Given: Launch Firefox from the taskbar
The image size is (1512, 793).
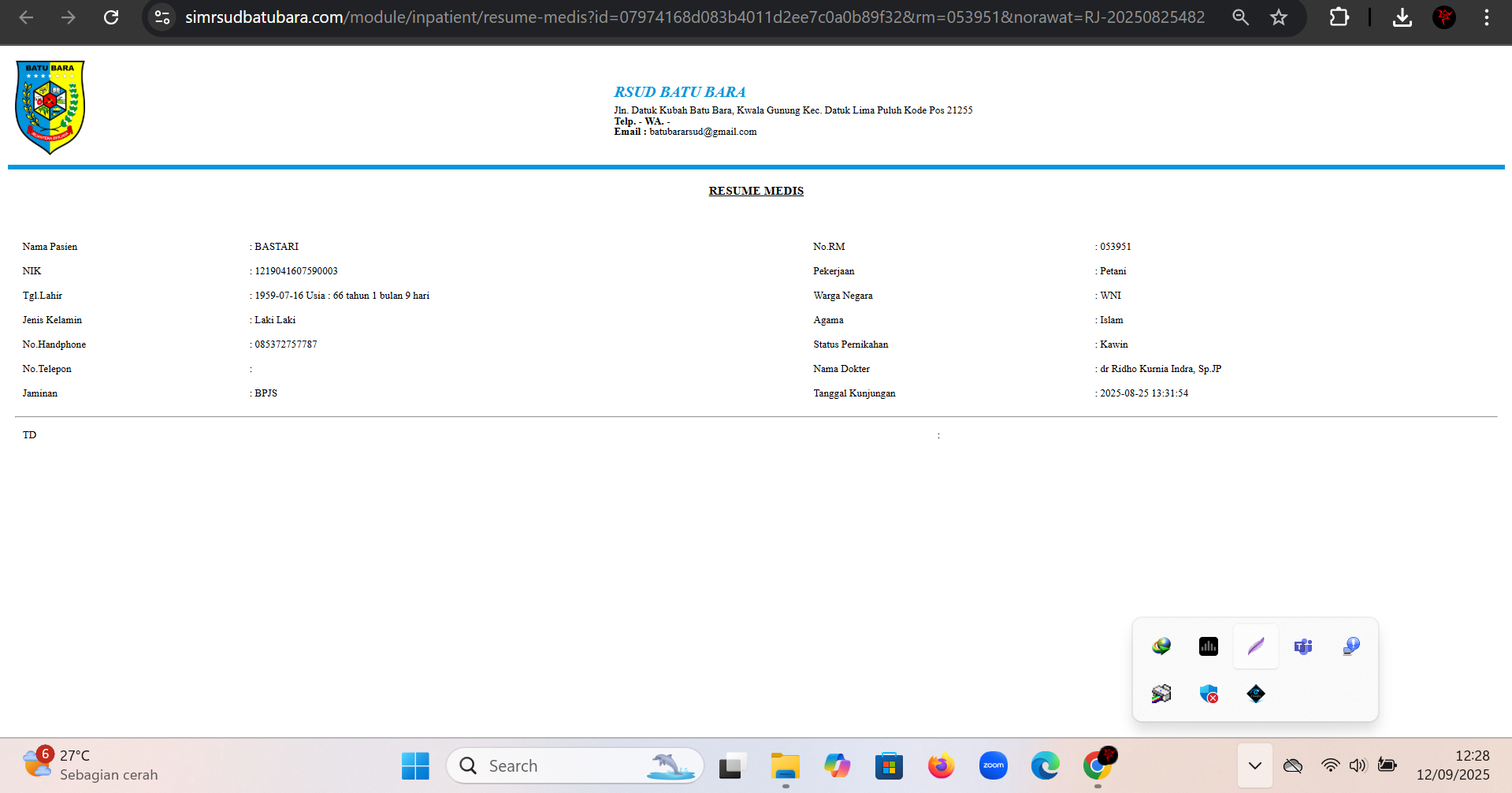Looking at the screenshot, I should point(941,765).
